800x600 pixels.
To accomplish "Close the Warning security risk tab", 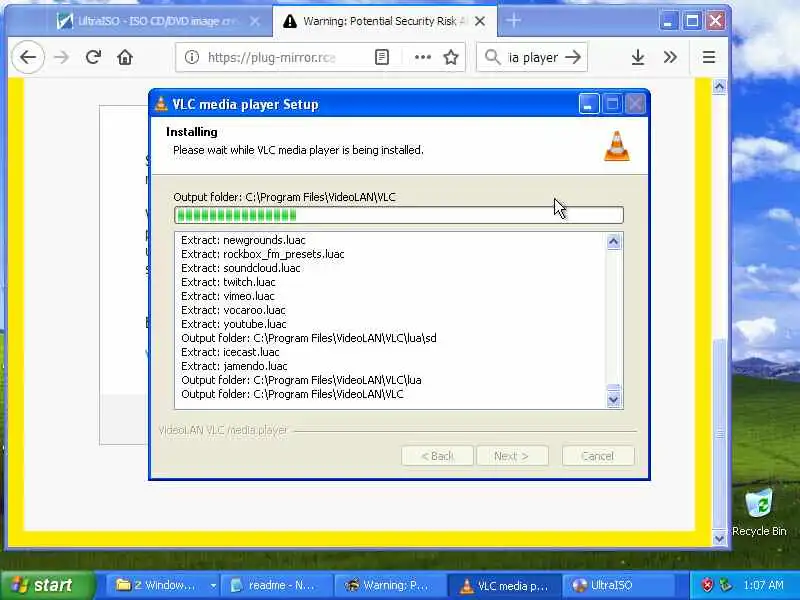I will 480,21.
